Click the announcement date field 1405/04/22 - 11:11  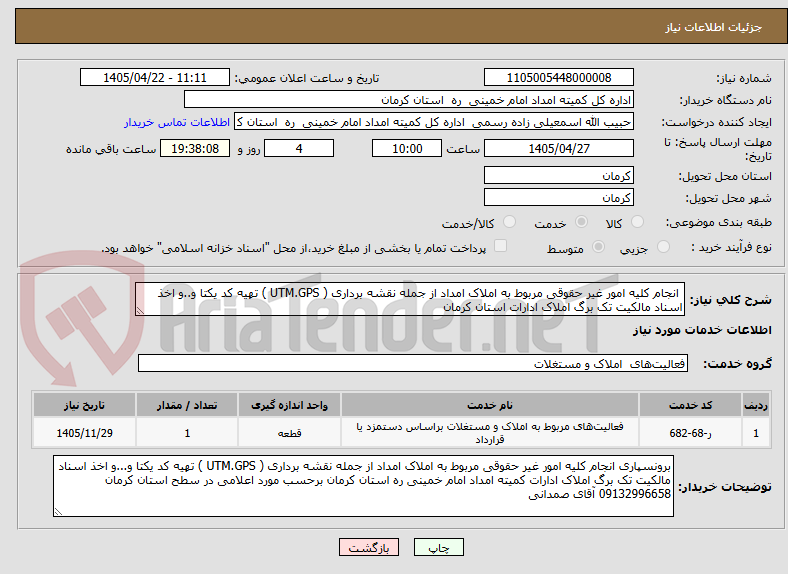[155, 77]
